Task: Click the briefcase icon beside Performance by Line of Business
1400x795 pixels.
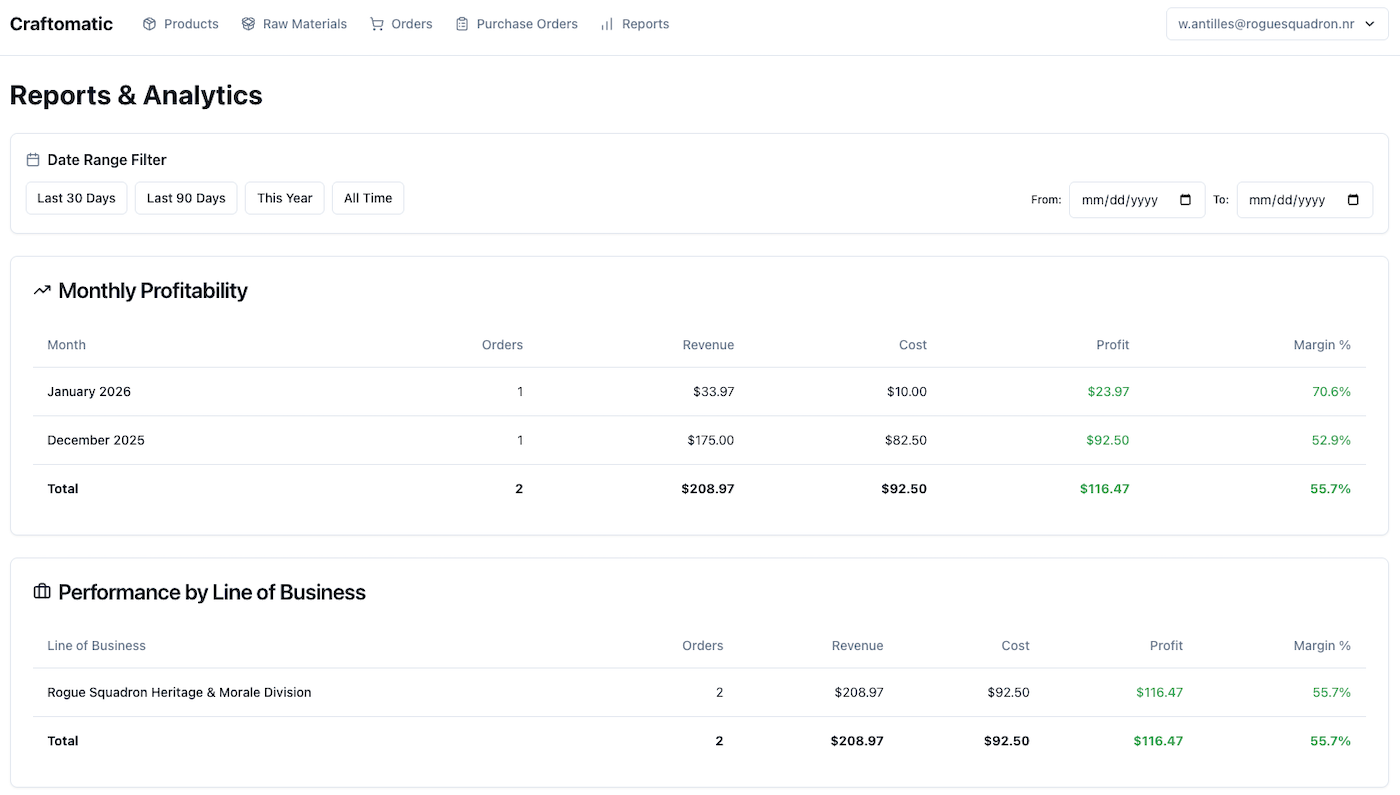Action: [x=40, y=591]
